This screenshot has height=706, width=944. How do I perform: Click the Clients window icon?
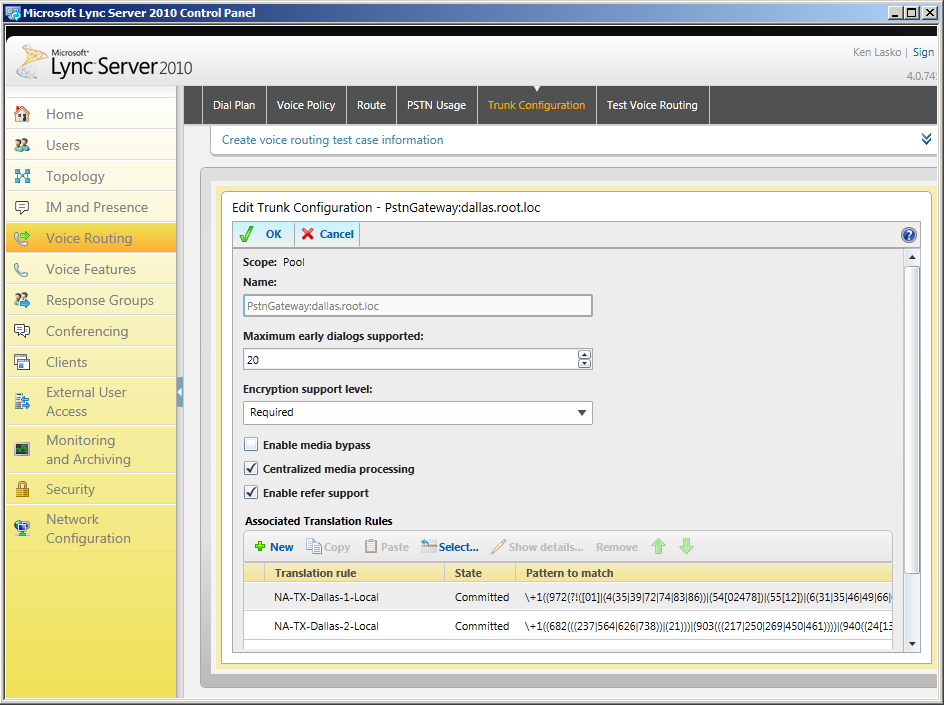(x=22, y=362)
